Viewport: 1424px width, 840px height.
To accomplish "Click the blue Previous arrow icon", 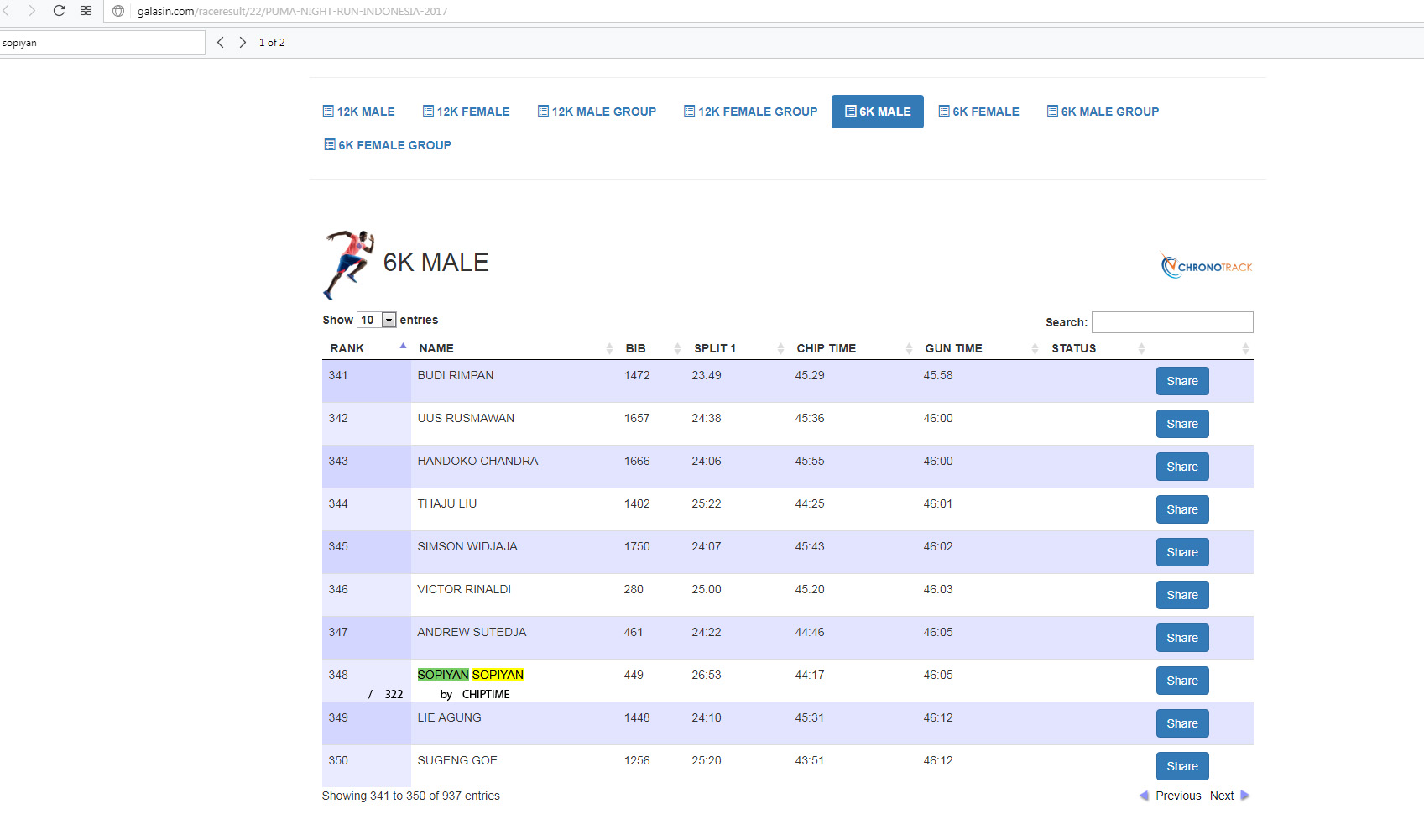I will [x=1144, y=796].
